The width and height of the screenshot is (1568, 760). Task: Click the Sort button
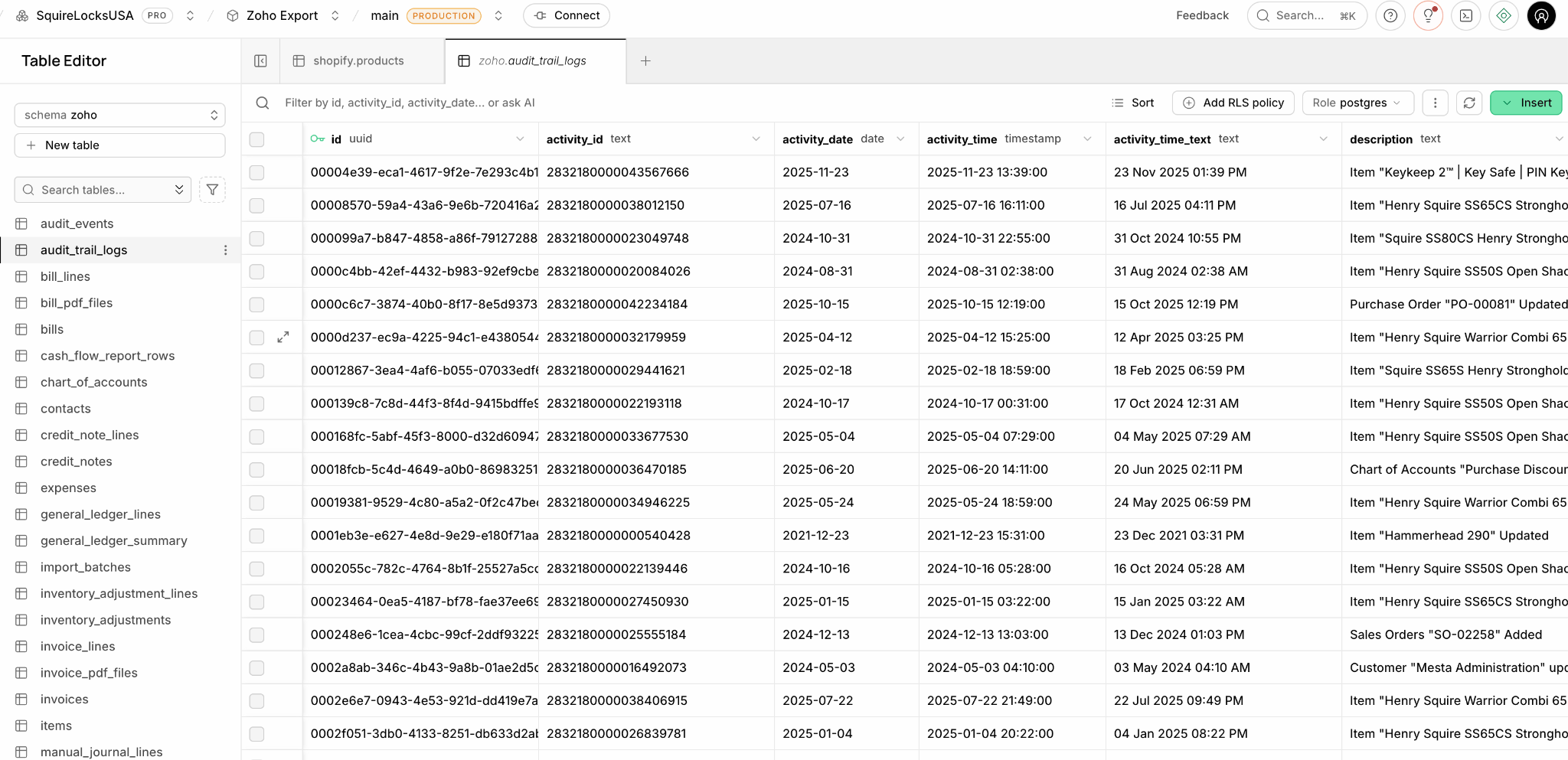tap(1133, 103)
